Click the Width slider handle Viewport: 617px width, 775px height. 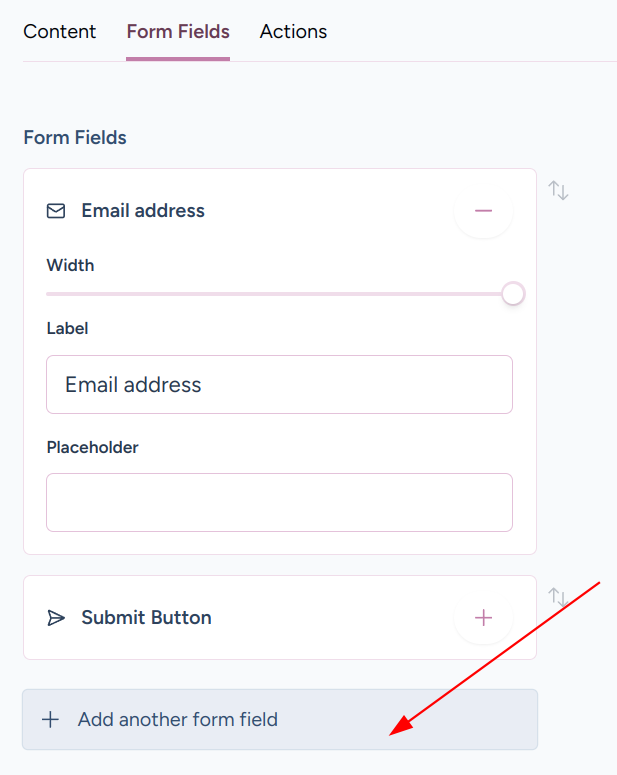[x=513, y=294]
